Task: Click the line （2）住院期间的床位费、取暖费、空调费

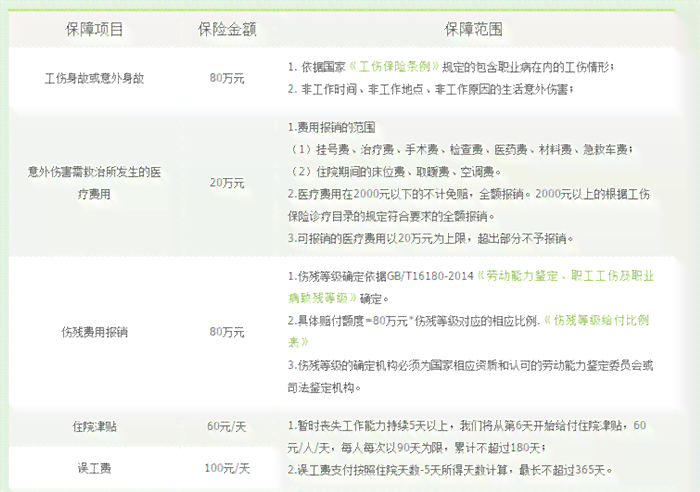Action: click(x=395, y=171)
